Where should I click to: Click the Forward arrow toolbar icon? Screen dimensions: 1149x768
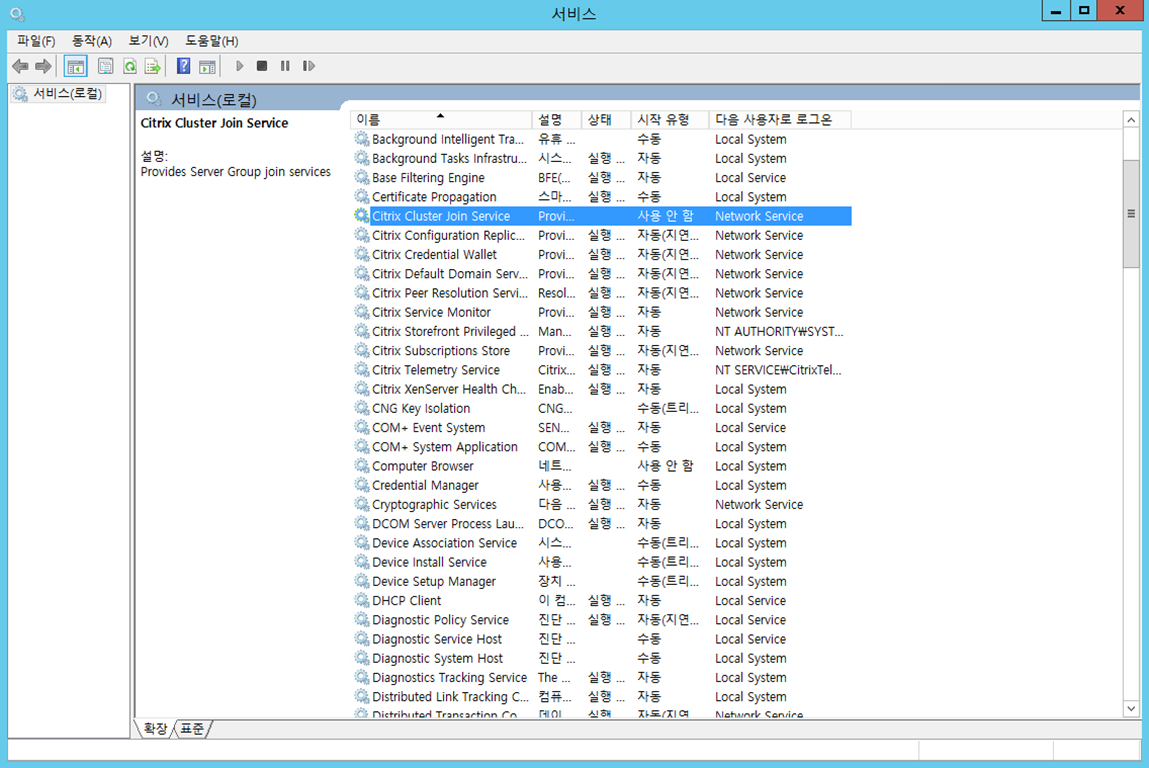(43, 67)
